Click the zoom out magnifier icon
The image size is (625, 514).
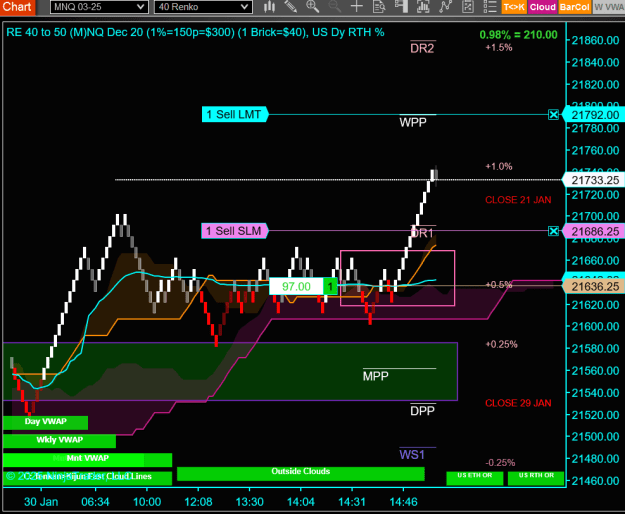334,7
